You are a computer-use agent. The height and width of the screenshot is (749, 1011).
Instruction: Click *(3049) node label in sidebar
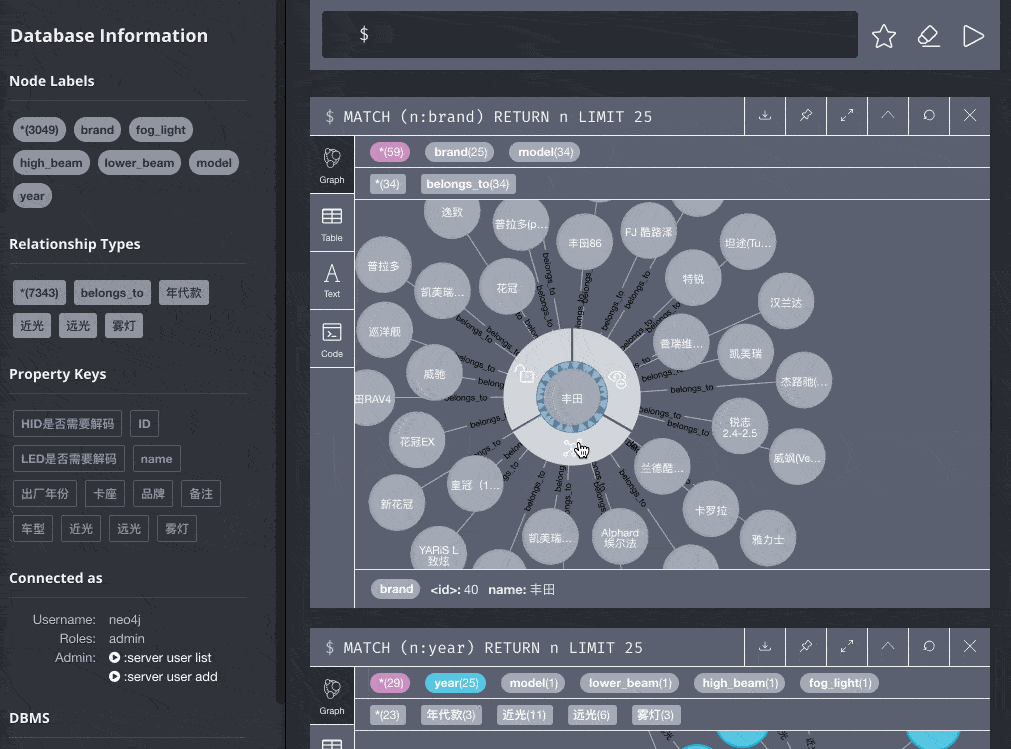(39, 130)
